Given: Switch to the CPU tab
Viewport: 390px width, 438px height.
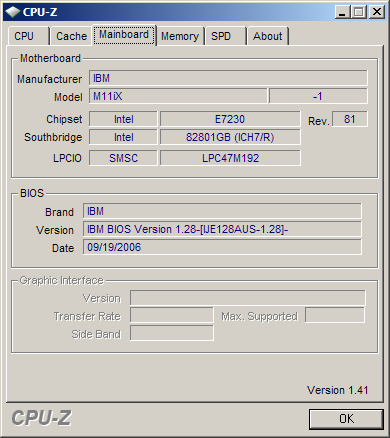Looking at the screenshot, I should click(x=28, y=36).
